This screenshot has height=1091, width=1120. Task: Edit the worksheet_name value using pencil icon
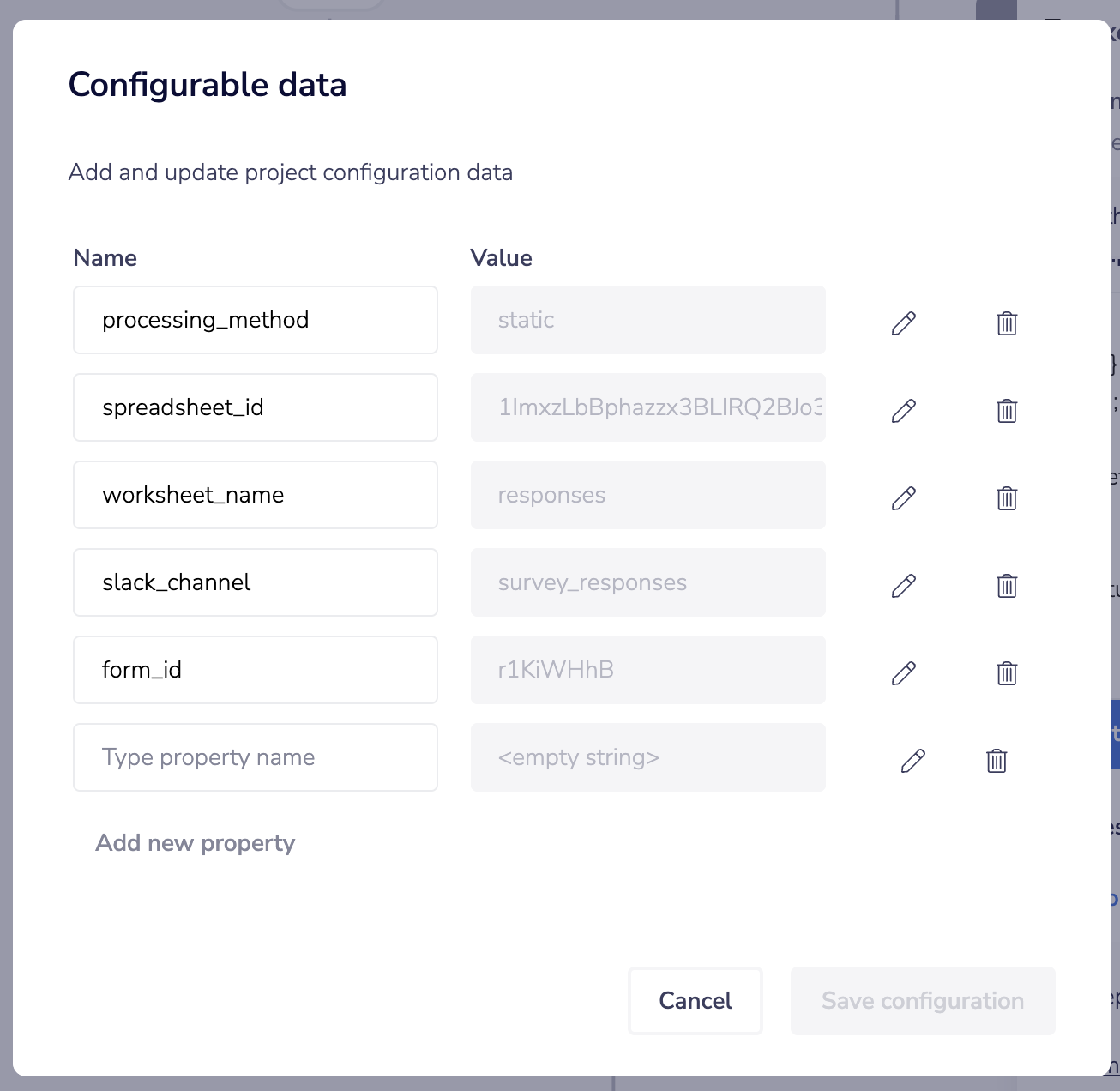pos(904,498)
